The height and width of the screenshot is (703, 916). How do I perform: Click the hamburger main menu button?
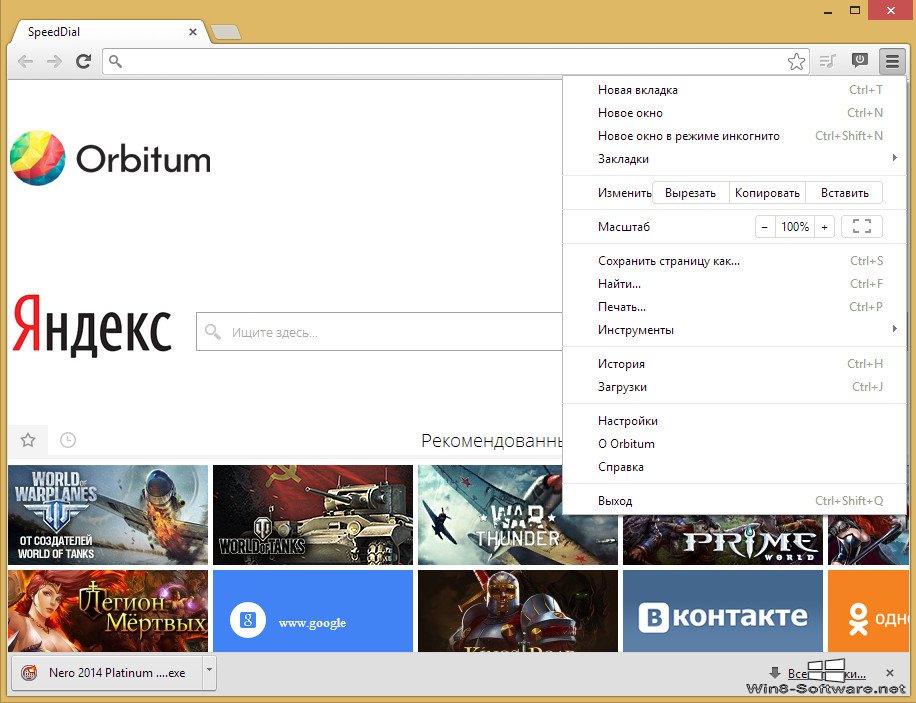892,61
